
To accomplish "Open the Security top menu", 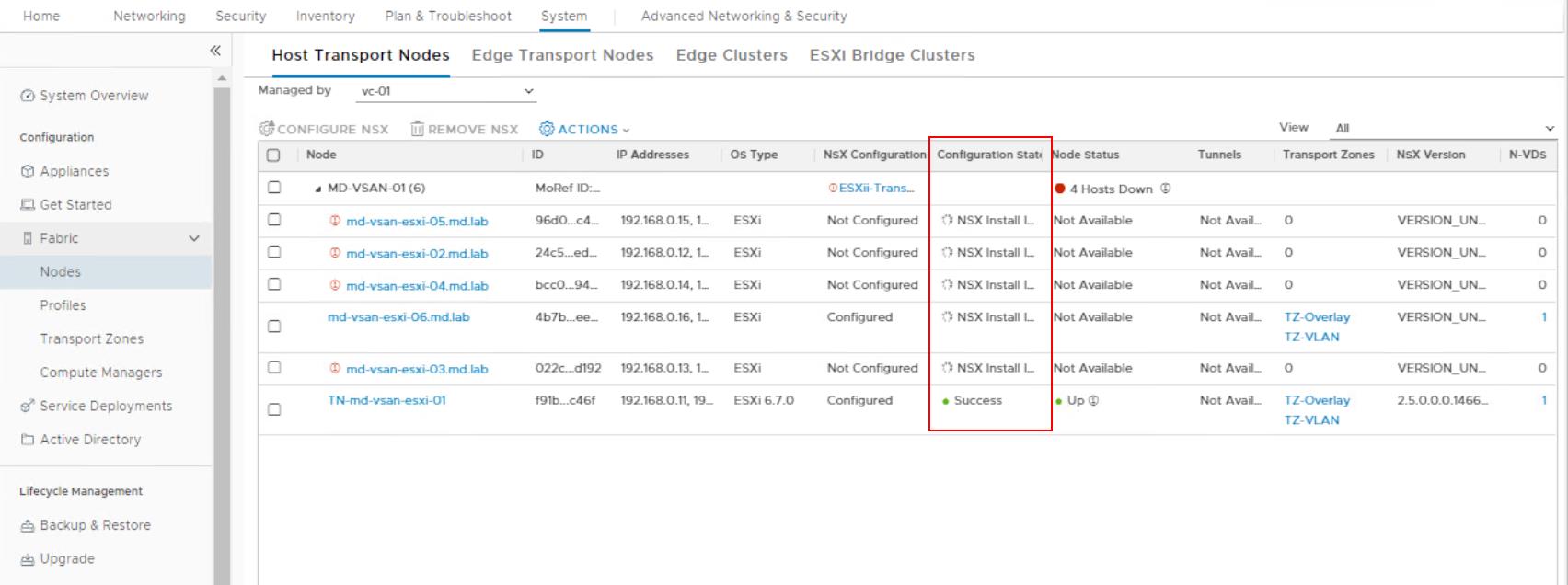I will click(241, 16).
